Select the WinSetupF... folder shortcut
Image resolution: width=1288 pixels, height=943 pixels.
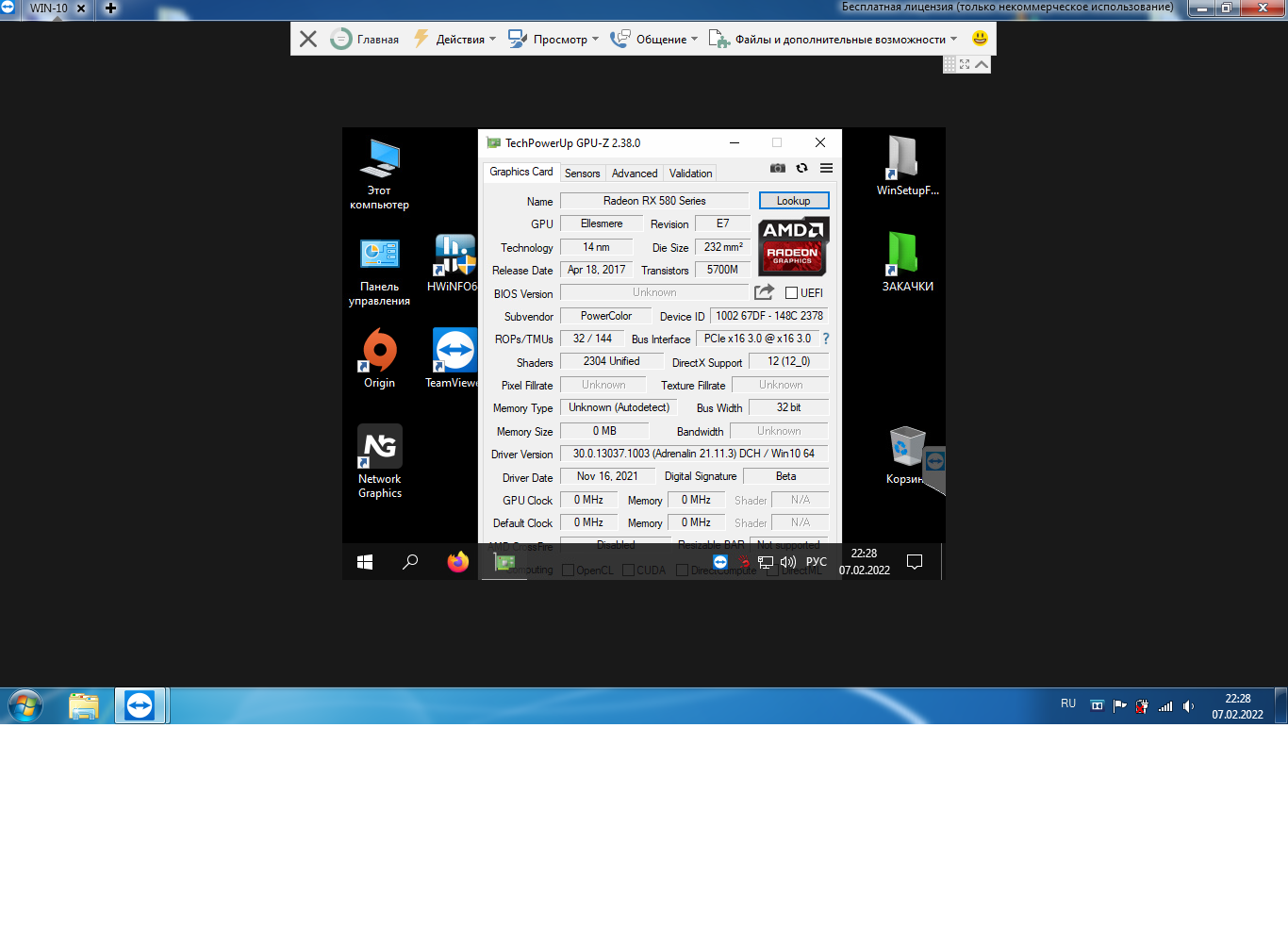click(907, 166)
